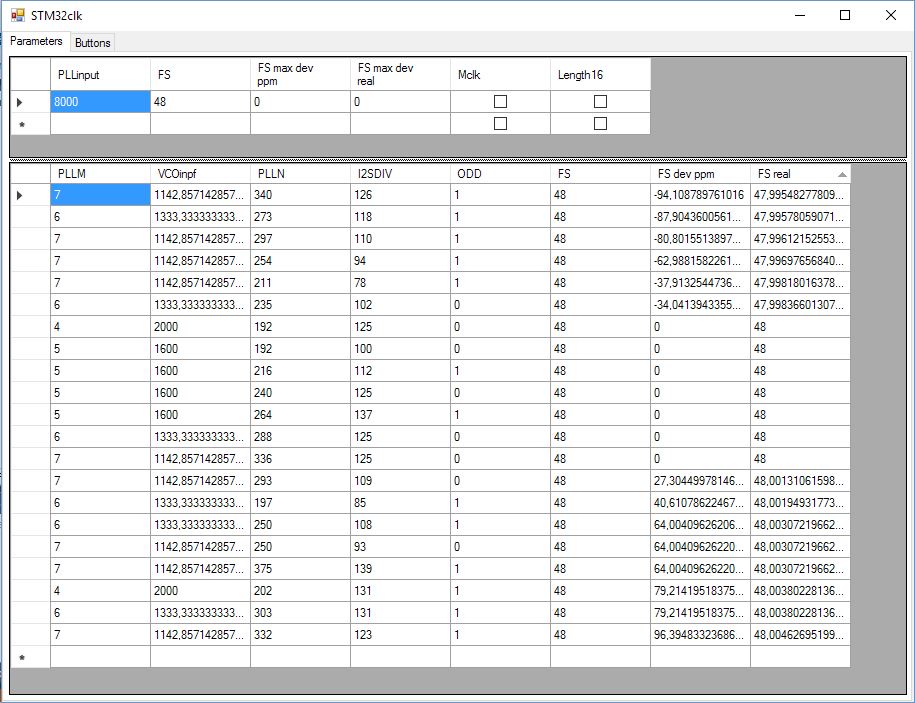This screenshot has width=915, height=703.
Task: Close the STM32clk window
Action: pyautogui.click(x=890, y=15)
